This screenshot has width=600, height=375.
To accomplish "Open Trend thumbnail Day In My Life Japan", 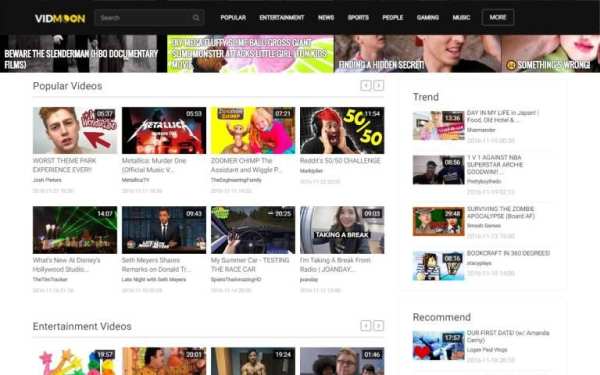I will [x=439, y=126].
